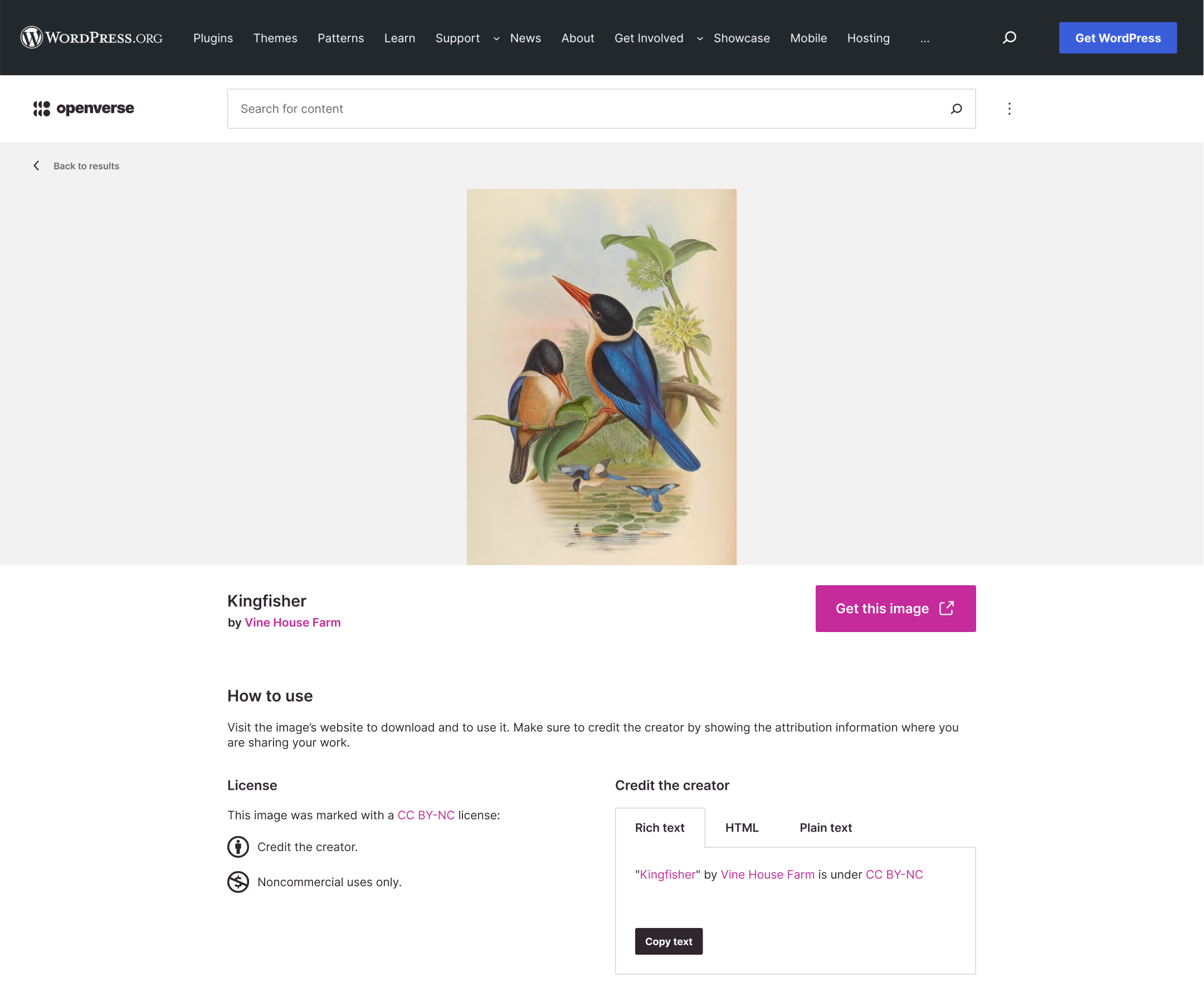The width and height of the screenshot is (1204, 1006).
Task: Open the three-dot Openverse menu
Action: 1009,108
